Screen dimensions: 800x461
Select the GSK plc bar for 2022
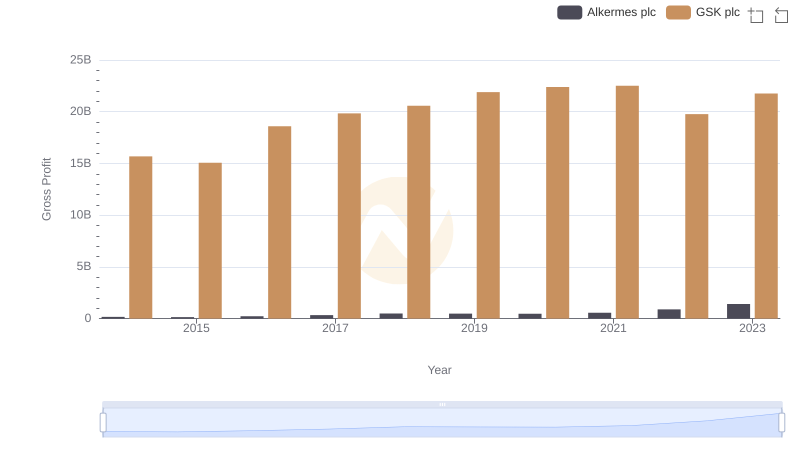tap(696, 216)
